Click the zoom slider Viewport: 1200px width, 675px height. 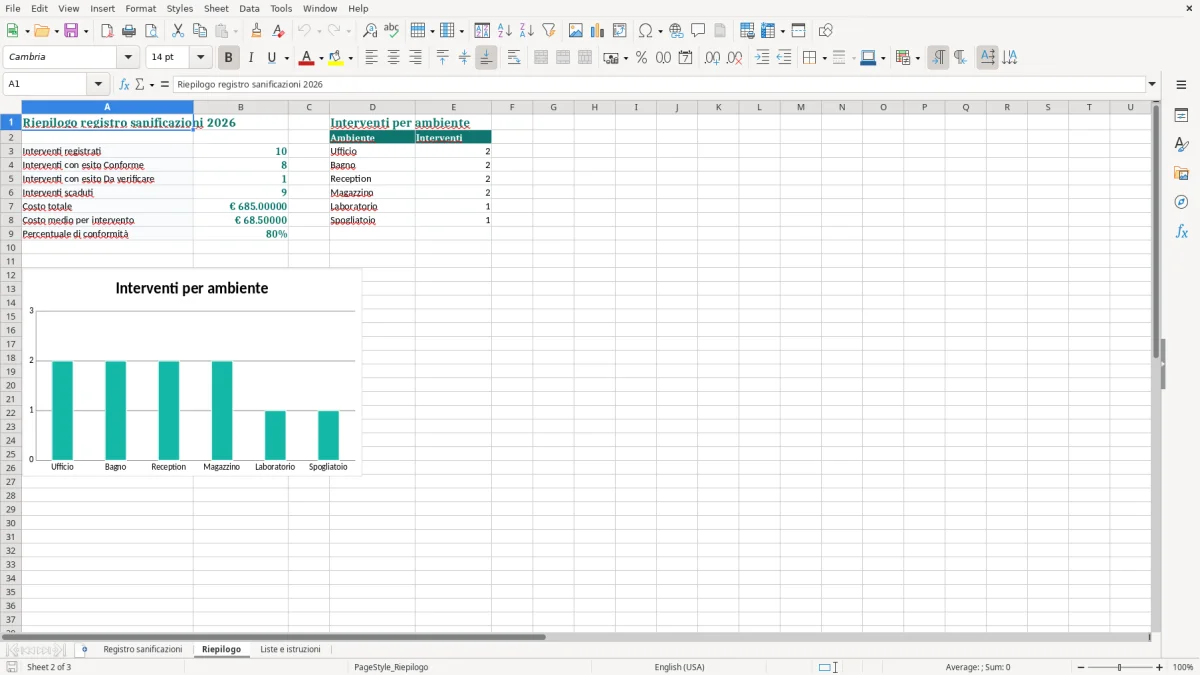pyautogui.click(x=1120, y=667)
